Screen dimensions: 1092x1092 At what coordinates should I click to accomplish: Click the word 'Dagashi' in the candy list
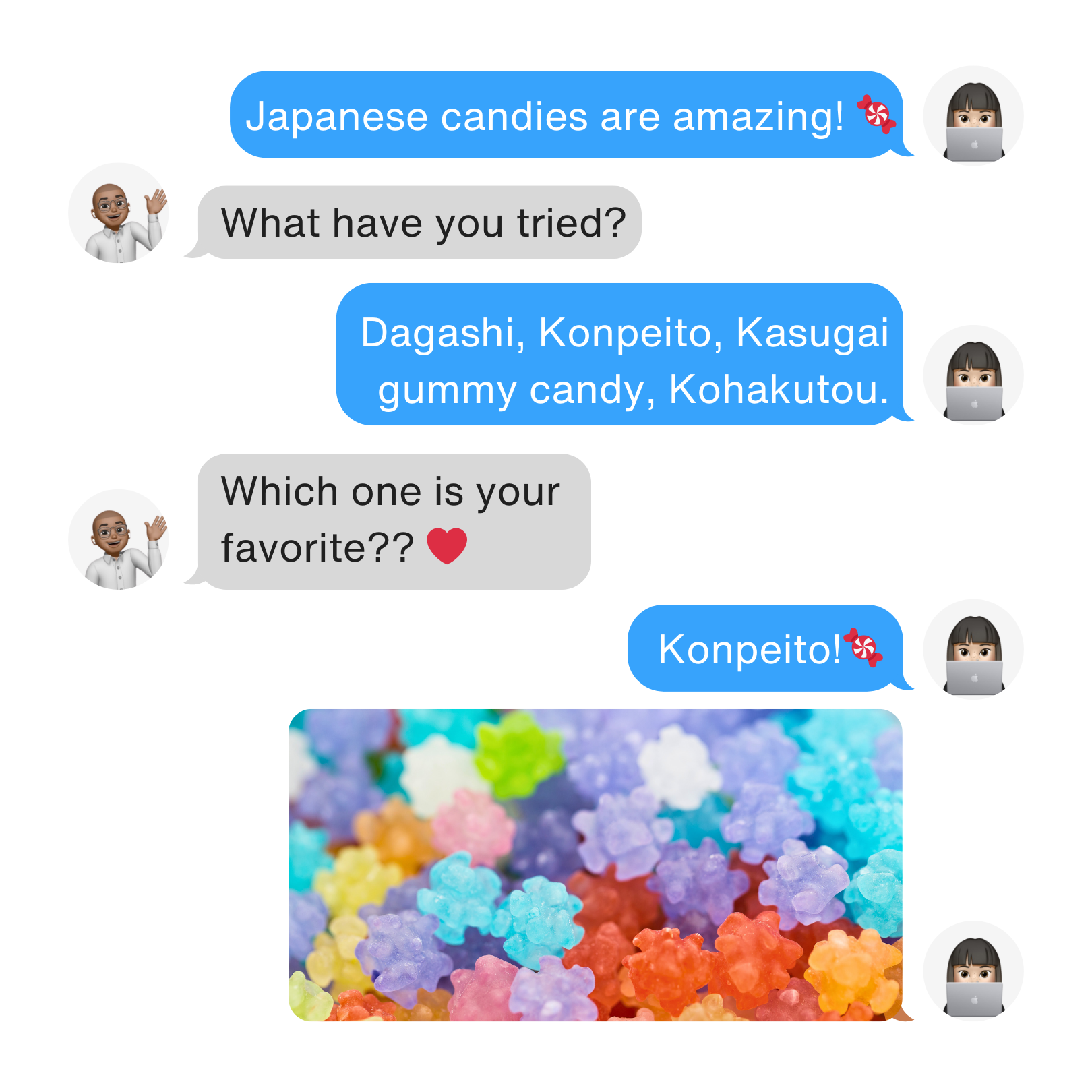tap(437, 333)
